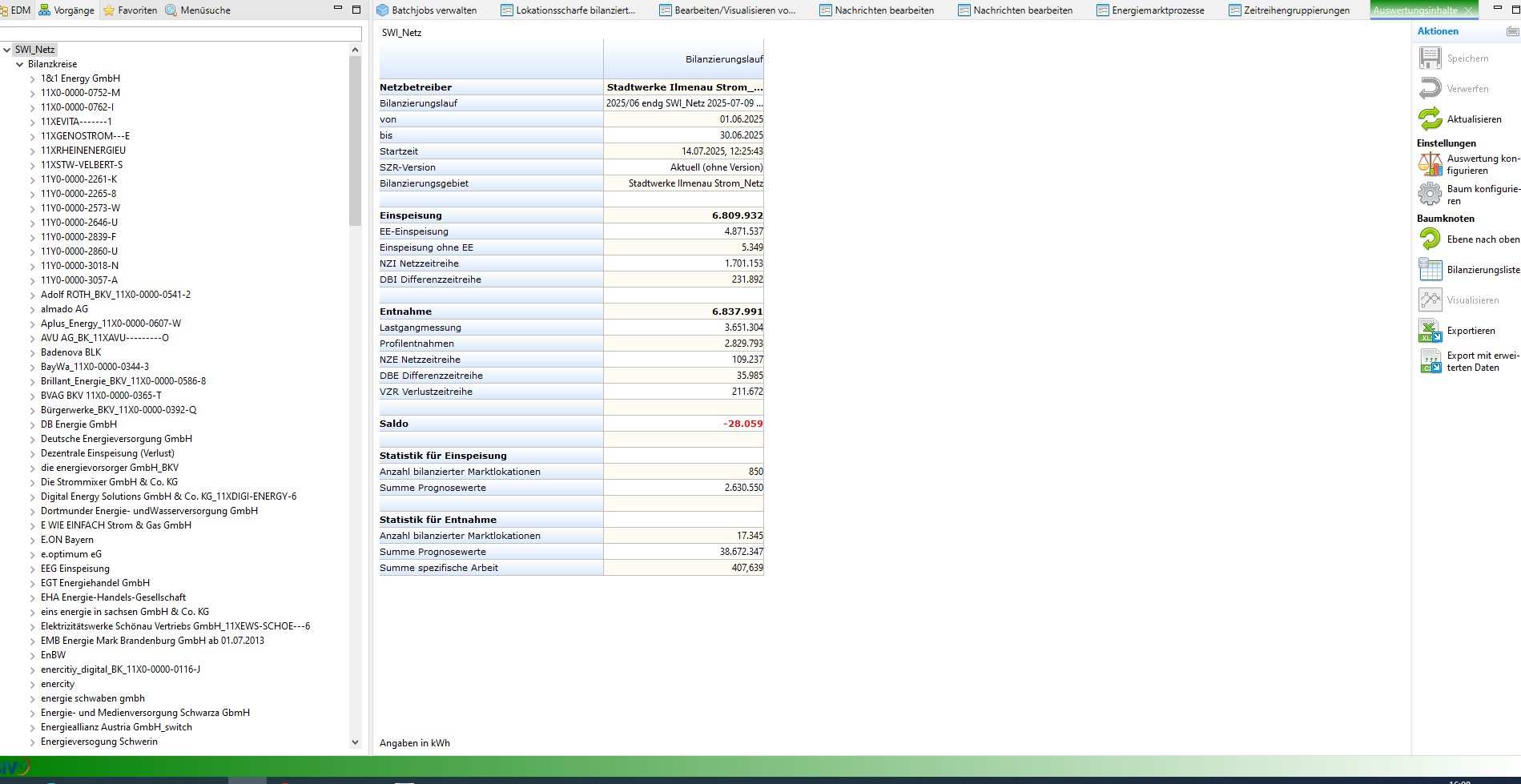Click the Exportieren Excel icon
The height and width of the screenshot is (784, 1521).
[1430, 331]
